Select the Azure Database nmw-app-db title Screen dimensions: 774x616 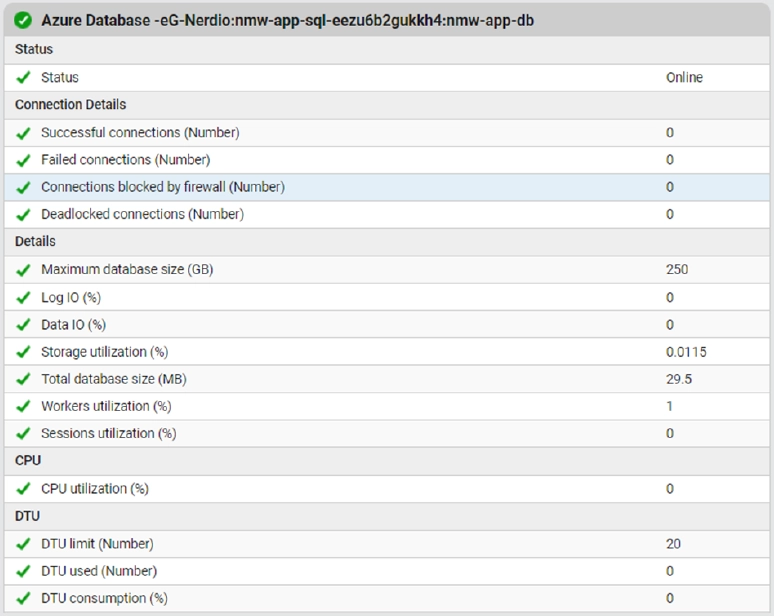coord(287,20)
